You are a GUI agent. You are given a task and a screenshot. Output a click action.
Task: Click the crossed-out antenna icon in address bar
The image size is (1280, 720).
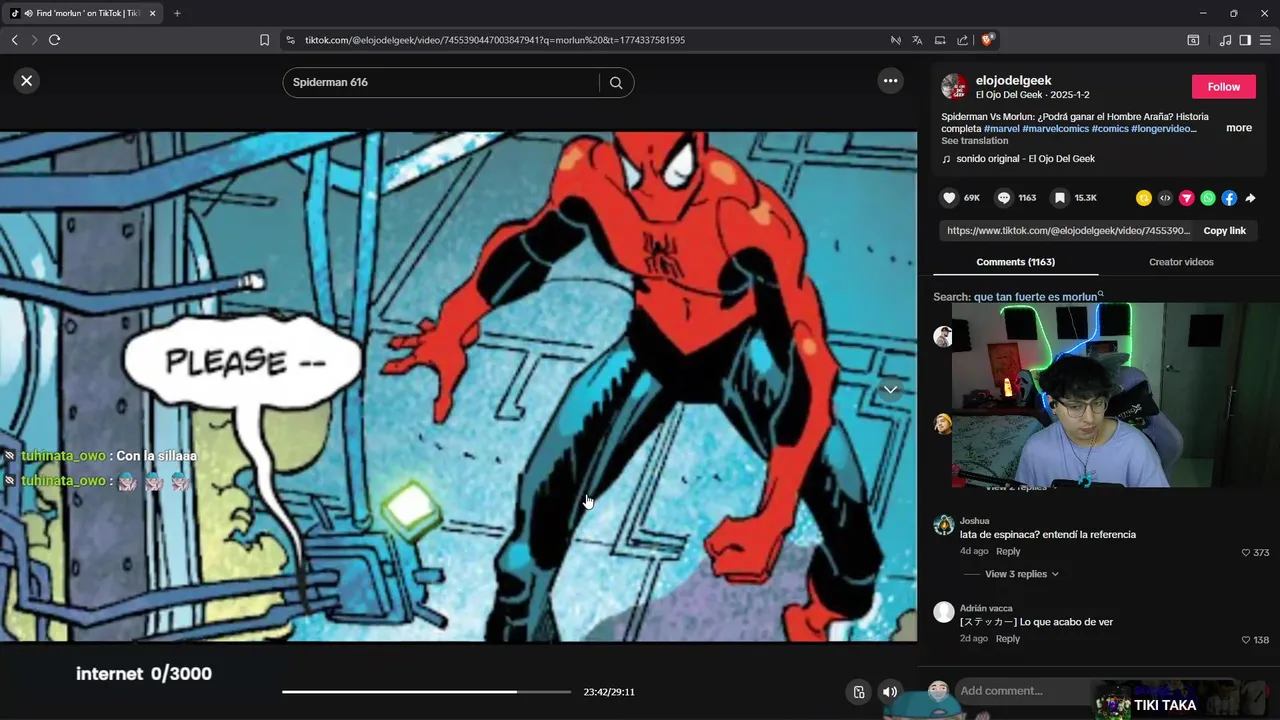coord(896,40)
